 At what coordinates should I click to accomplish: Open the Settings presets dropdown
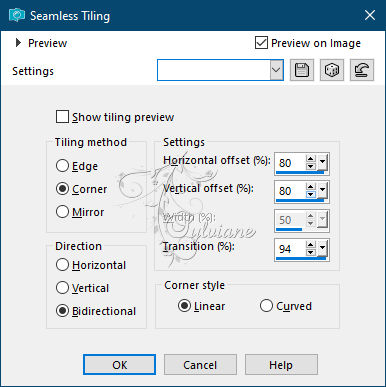(x=276, y=70)
